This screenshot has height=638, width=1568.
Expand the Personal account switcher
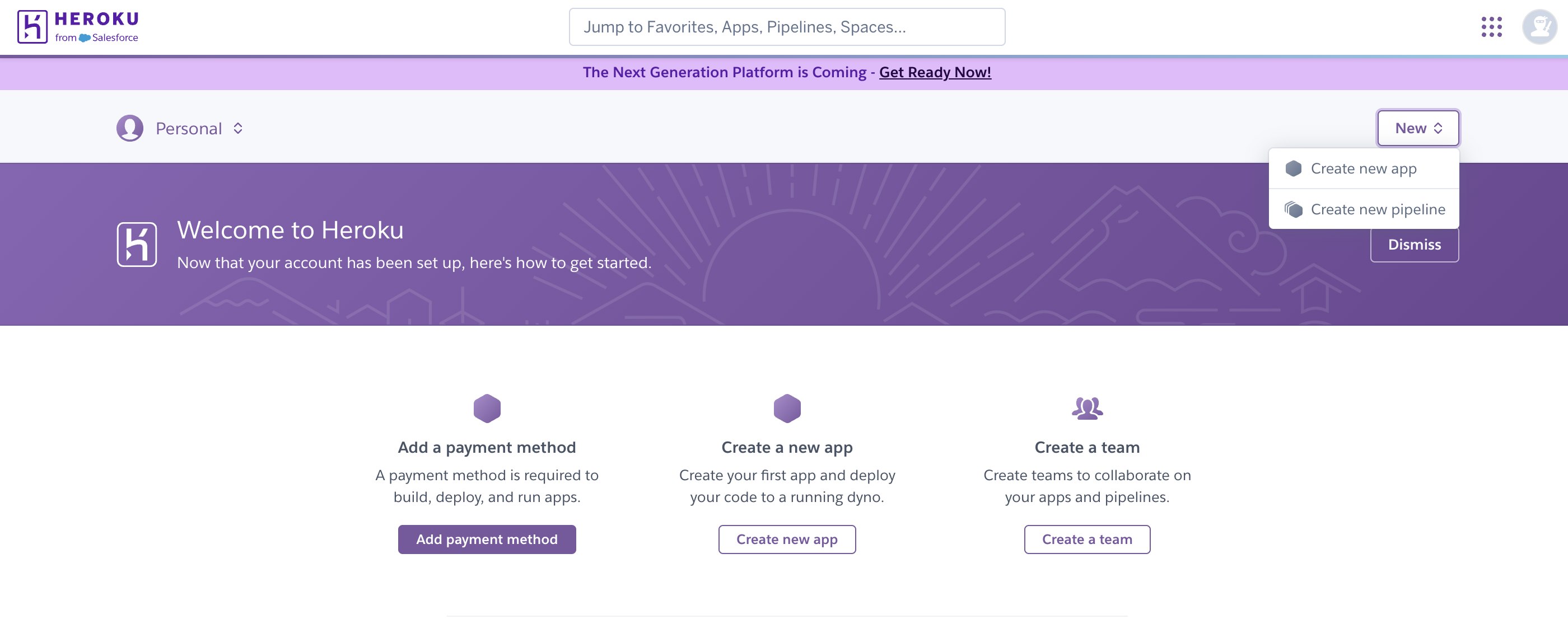coord(199,128)
